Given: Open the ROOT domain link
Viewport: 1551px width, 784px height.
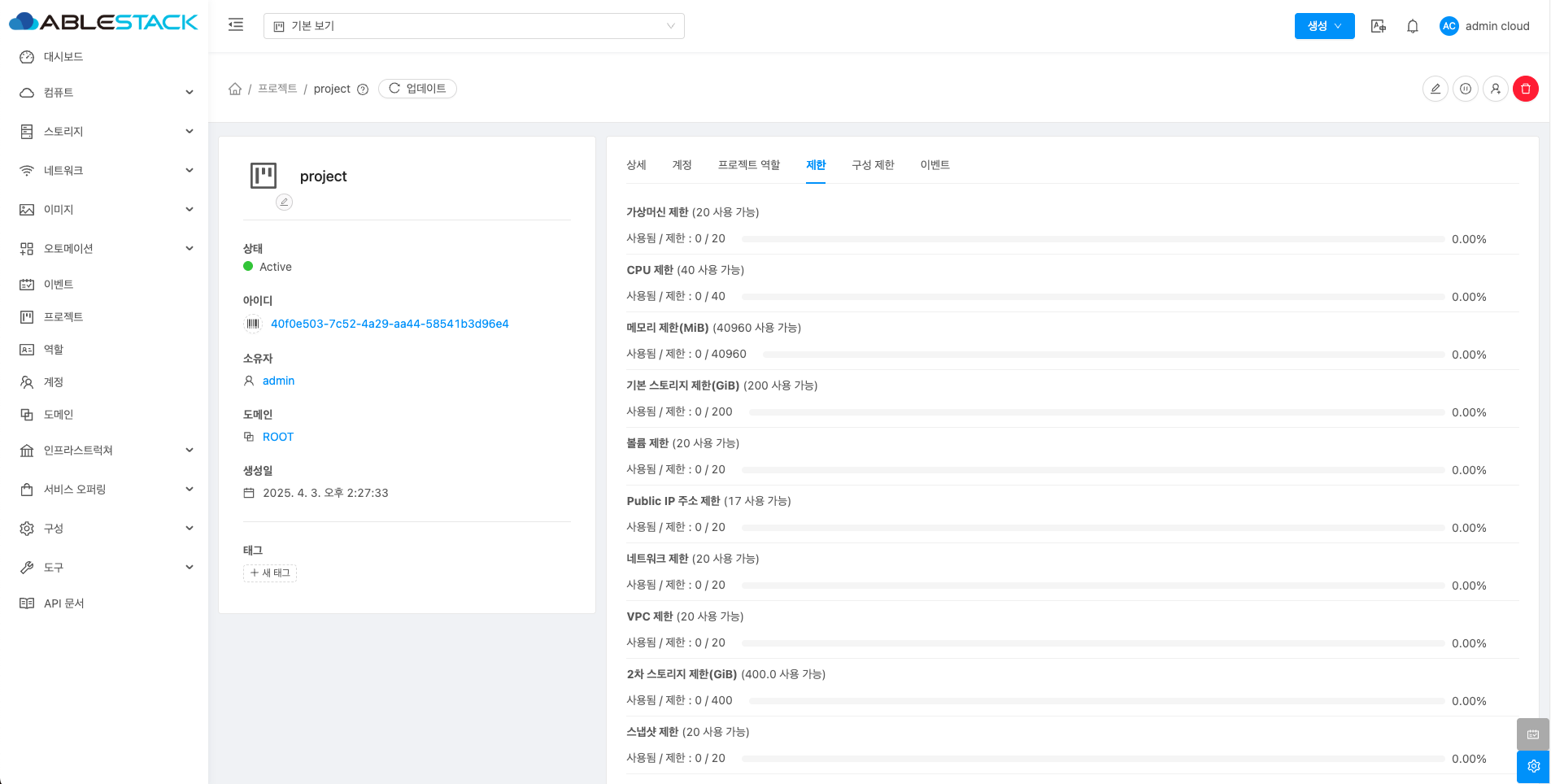Looking at the screenshot, I should pyautogui.click(x=278, y=437).
